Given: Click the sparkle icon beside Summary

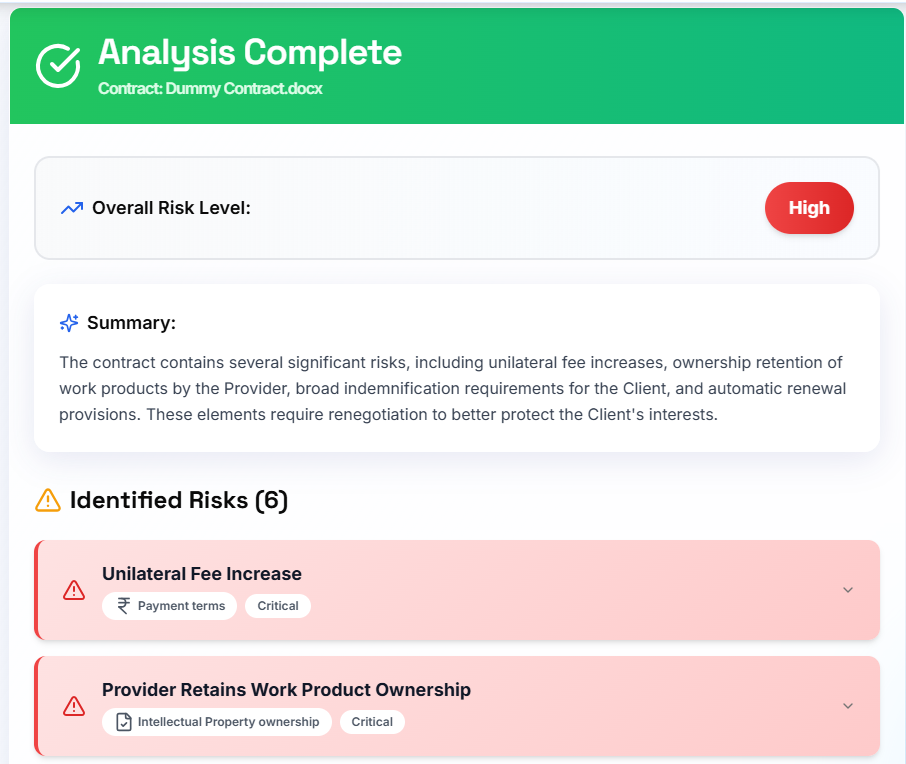Looking at the screenshot, I should pyautogui.click(x=69, y=323).
